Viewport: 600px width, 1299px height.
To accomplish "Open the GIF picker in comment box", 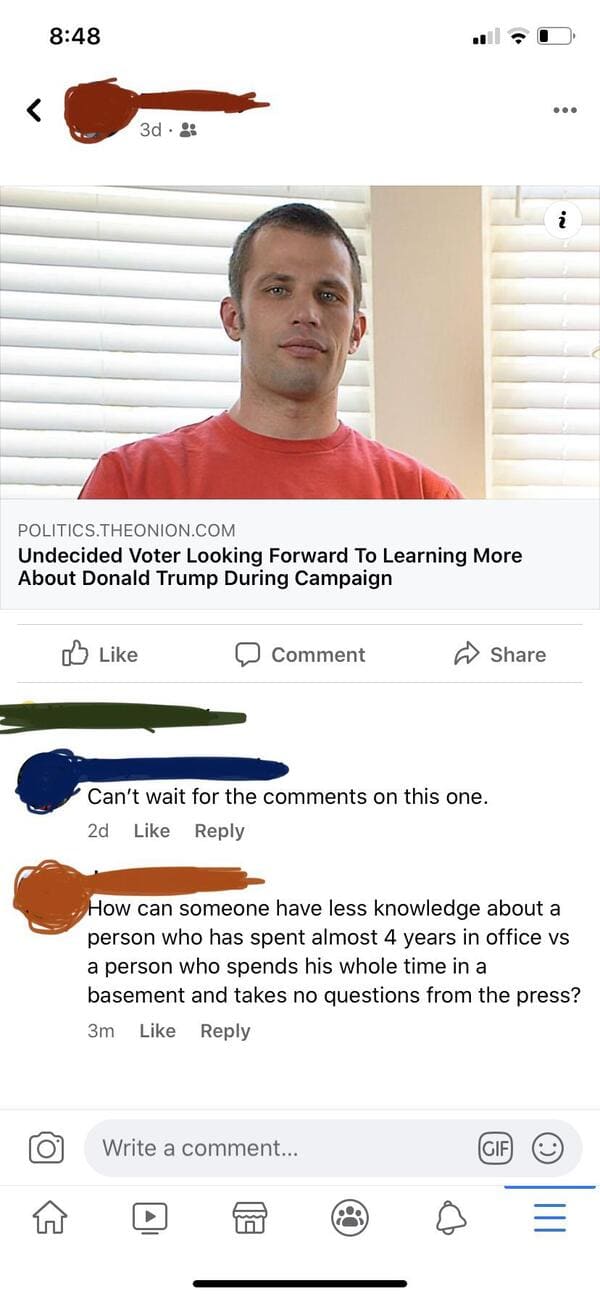I will point(496,1147).
